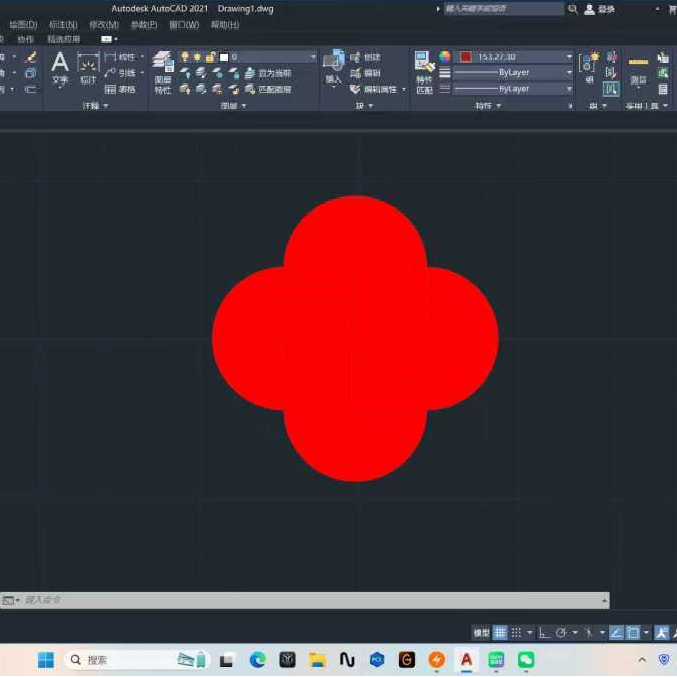The image size is (677, 677).
Task: Open Layer Properties (图层特性) manager
Action: pos(162,71)
